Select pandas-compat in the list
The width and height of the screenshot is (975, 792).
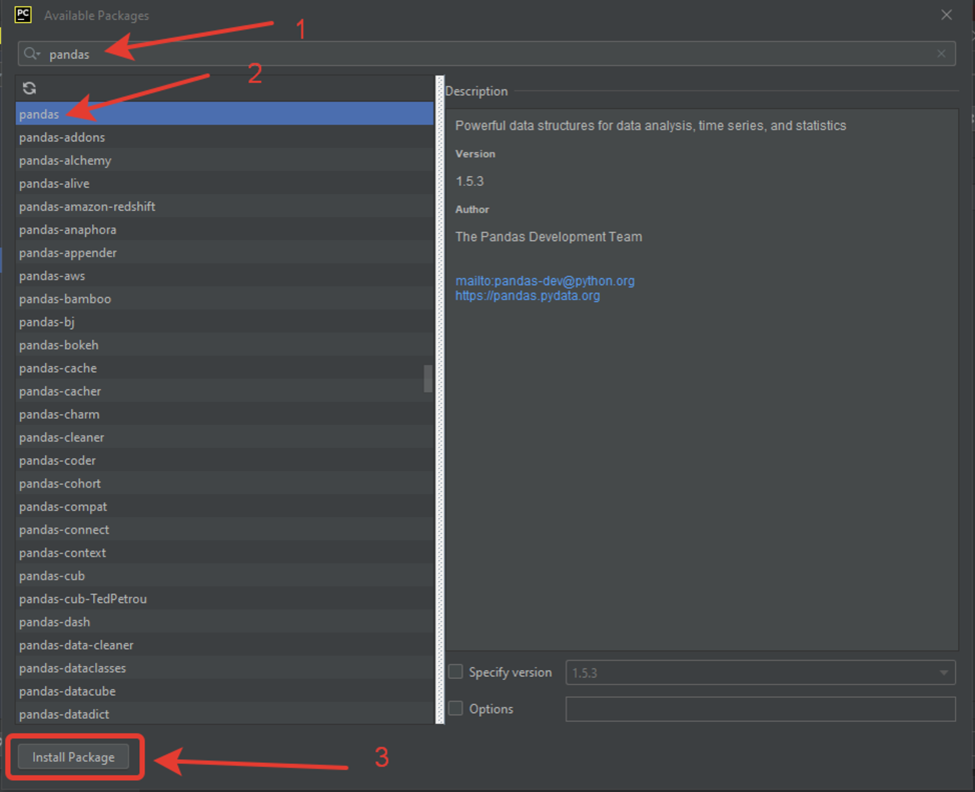224,506
